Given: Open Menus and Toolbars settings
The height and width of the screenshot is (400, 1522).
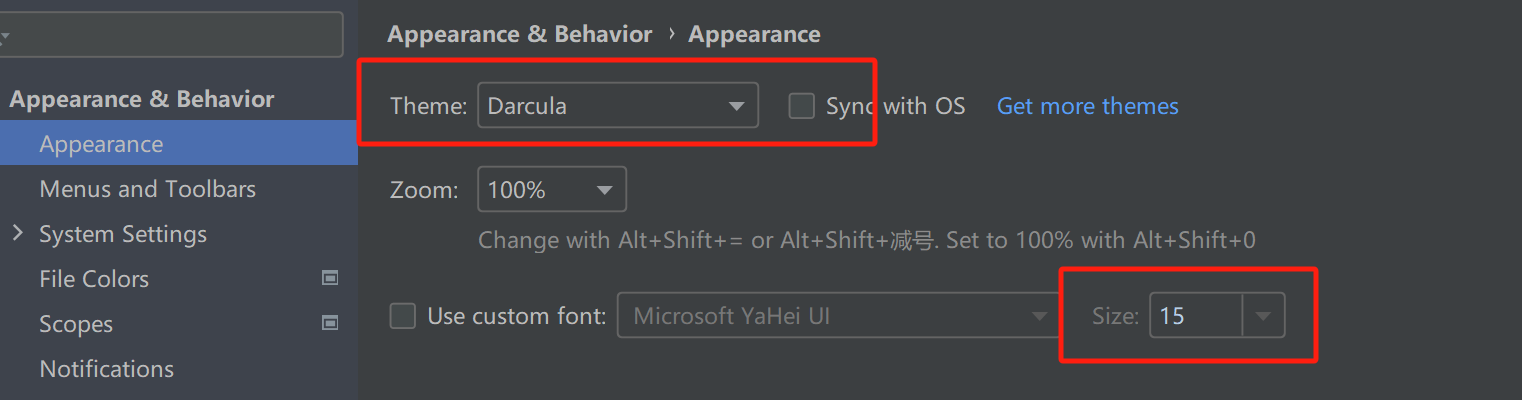Looking at the screenshot, I should pyautogui.click(x=147, y=189).
